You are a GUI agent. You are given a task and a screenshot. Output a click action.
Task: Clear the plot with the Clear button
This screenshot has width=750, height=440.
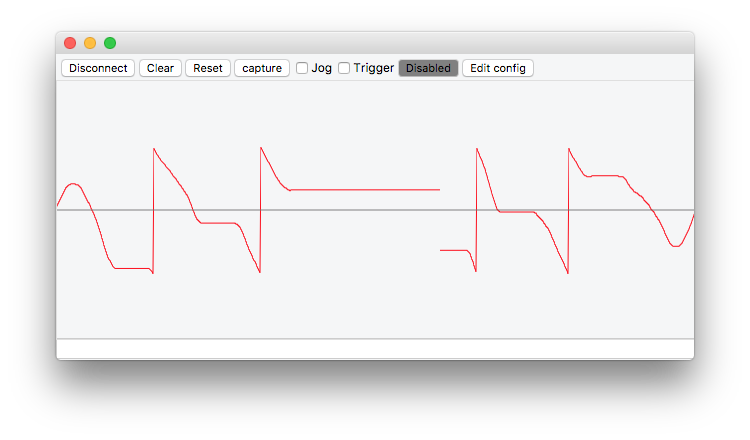point(160,68)
